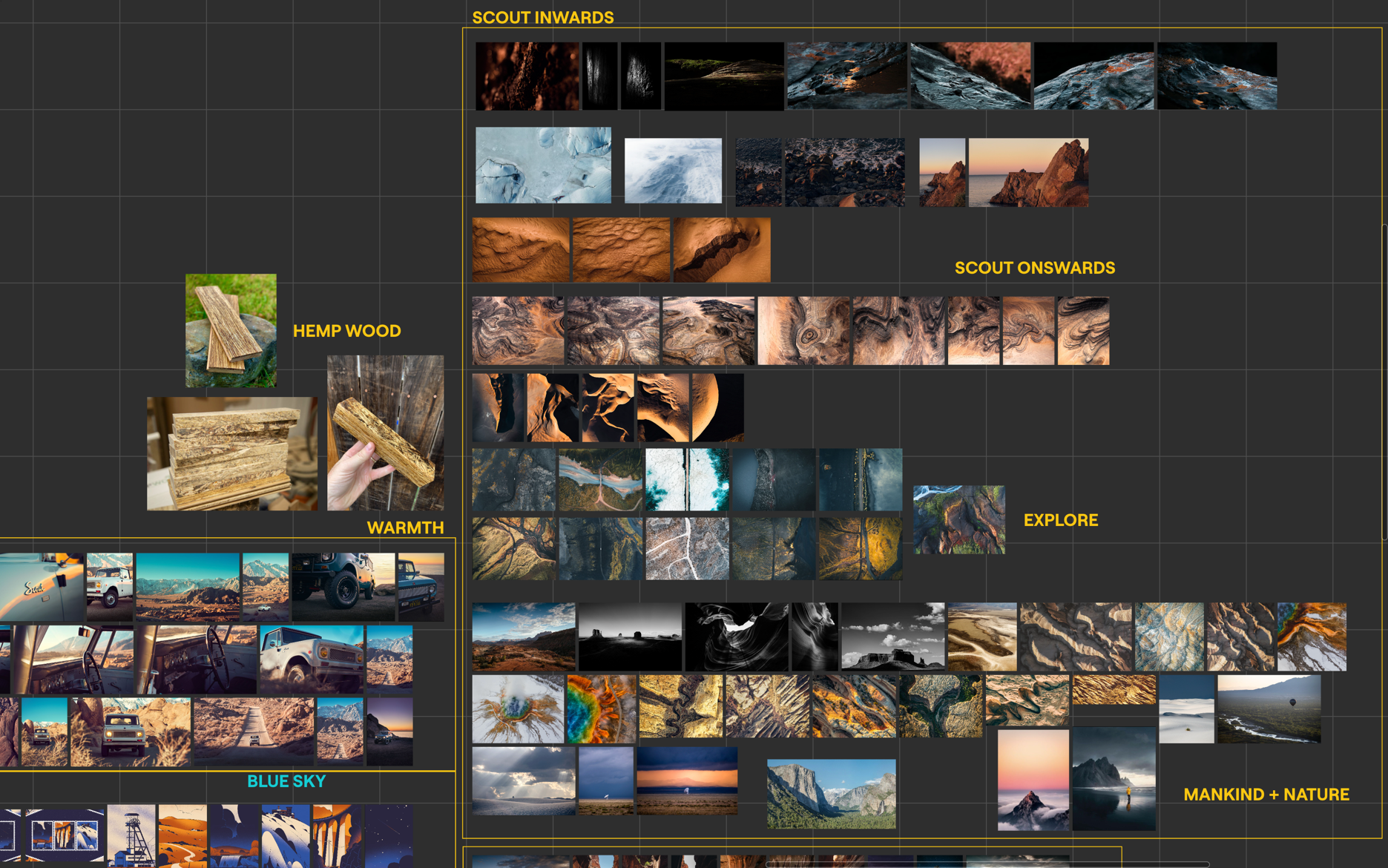The height and width of the screenshot is (868, 1388).
Task: Click the hot air balloon valley image
Action: coord(1269,708)
